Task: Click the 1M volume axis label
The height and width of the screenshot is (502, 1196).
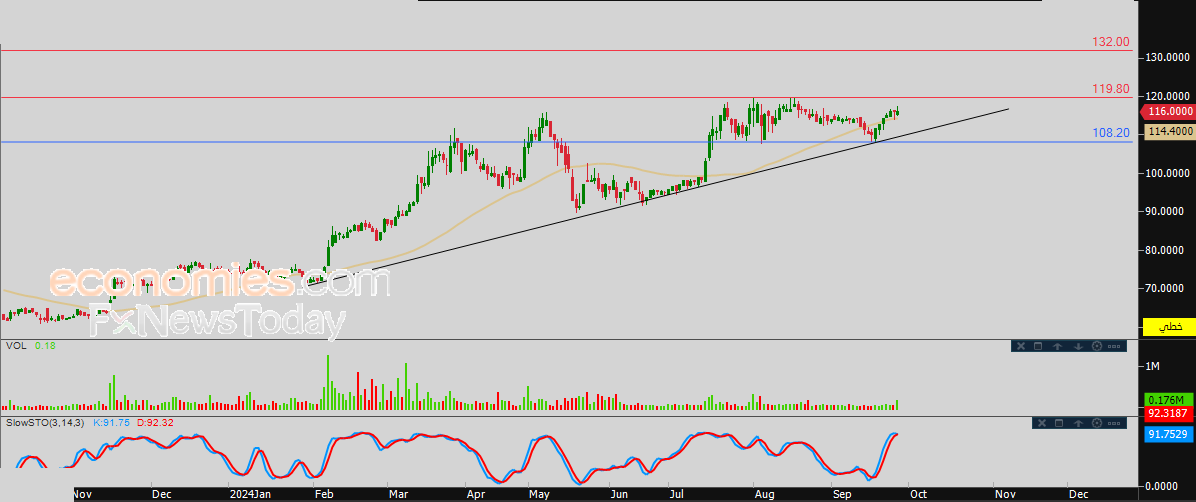Action: tap(1153, 367)
